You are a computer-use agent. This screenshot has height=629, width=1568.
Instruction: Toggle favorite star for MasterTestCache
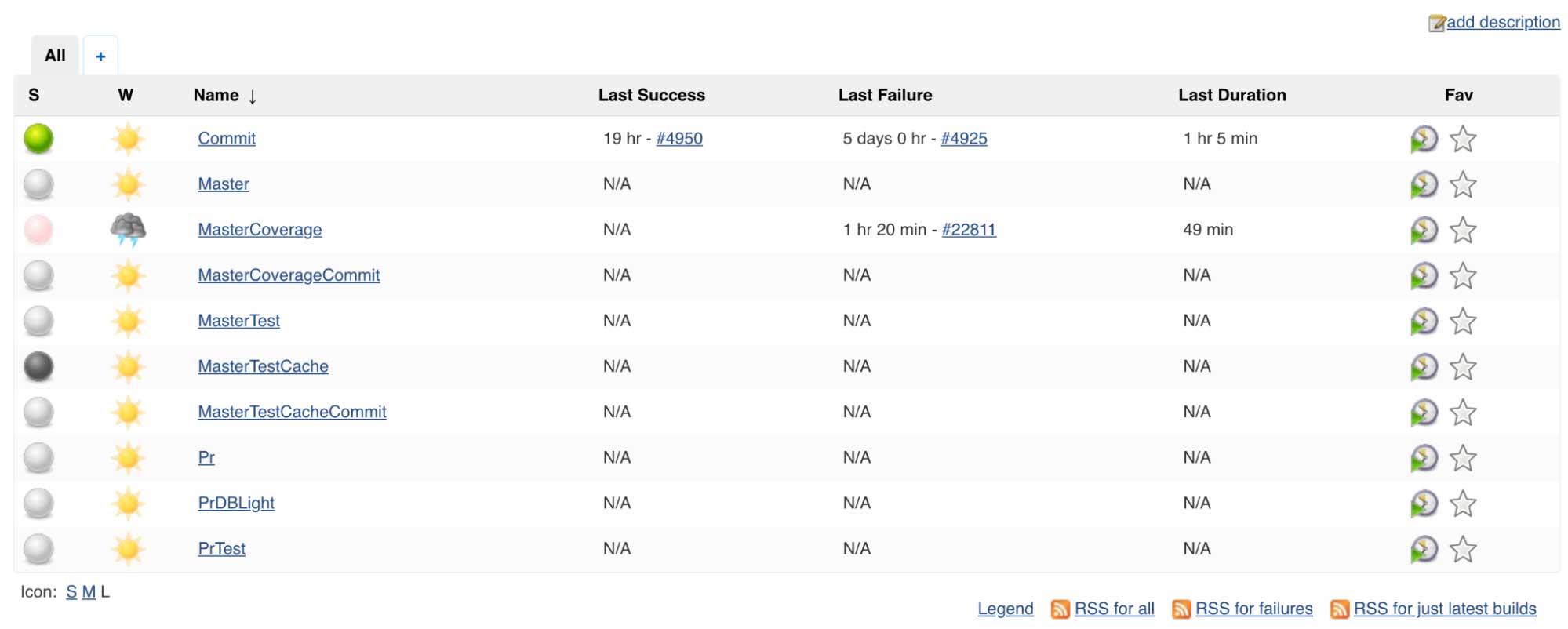pos(1462,367)
